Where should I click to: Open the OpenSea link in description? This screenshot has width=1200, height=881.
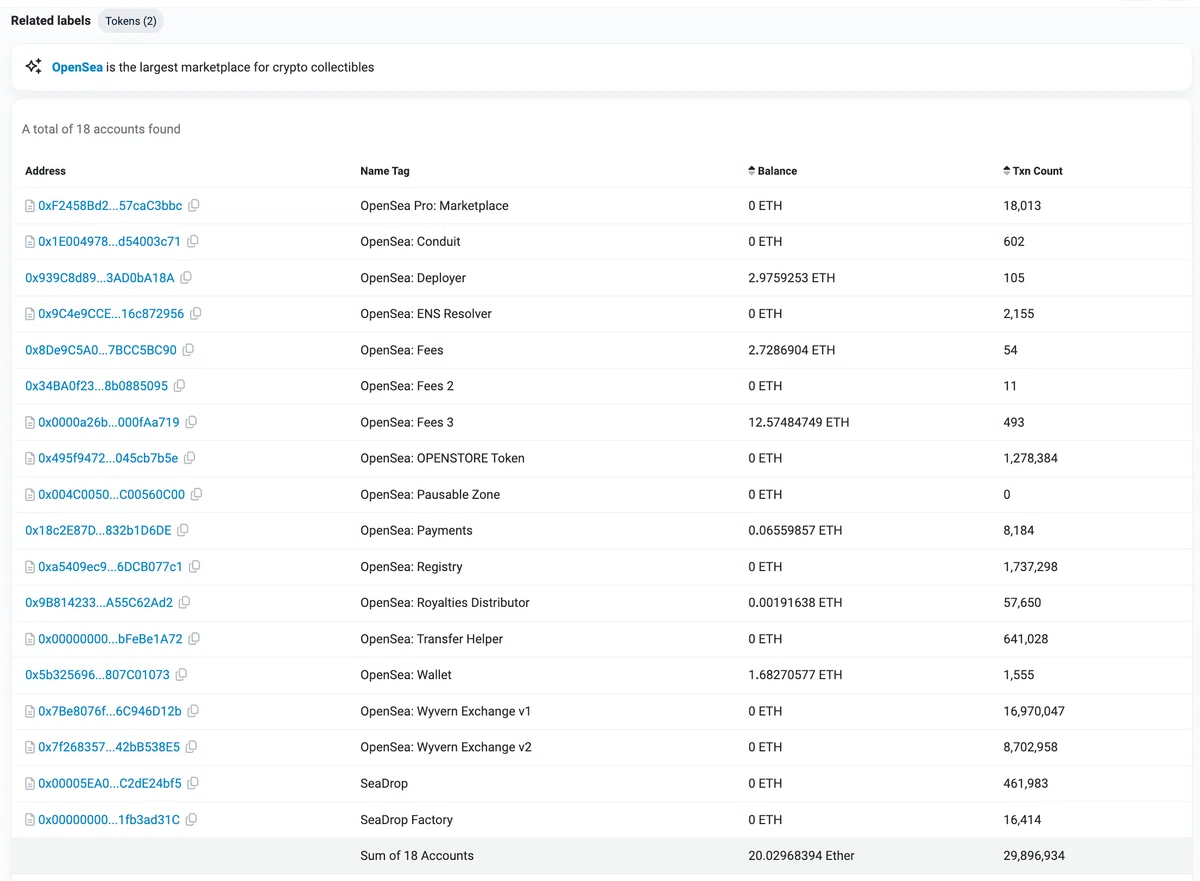point(77,67)
